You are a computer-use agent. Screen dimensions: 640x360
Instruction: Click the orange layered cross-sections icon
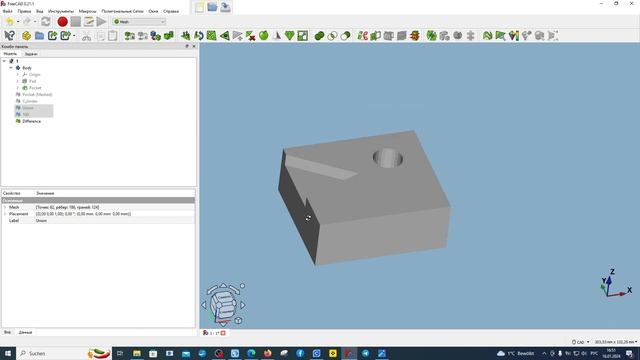(x=415, y=36)
